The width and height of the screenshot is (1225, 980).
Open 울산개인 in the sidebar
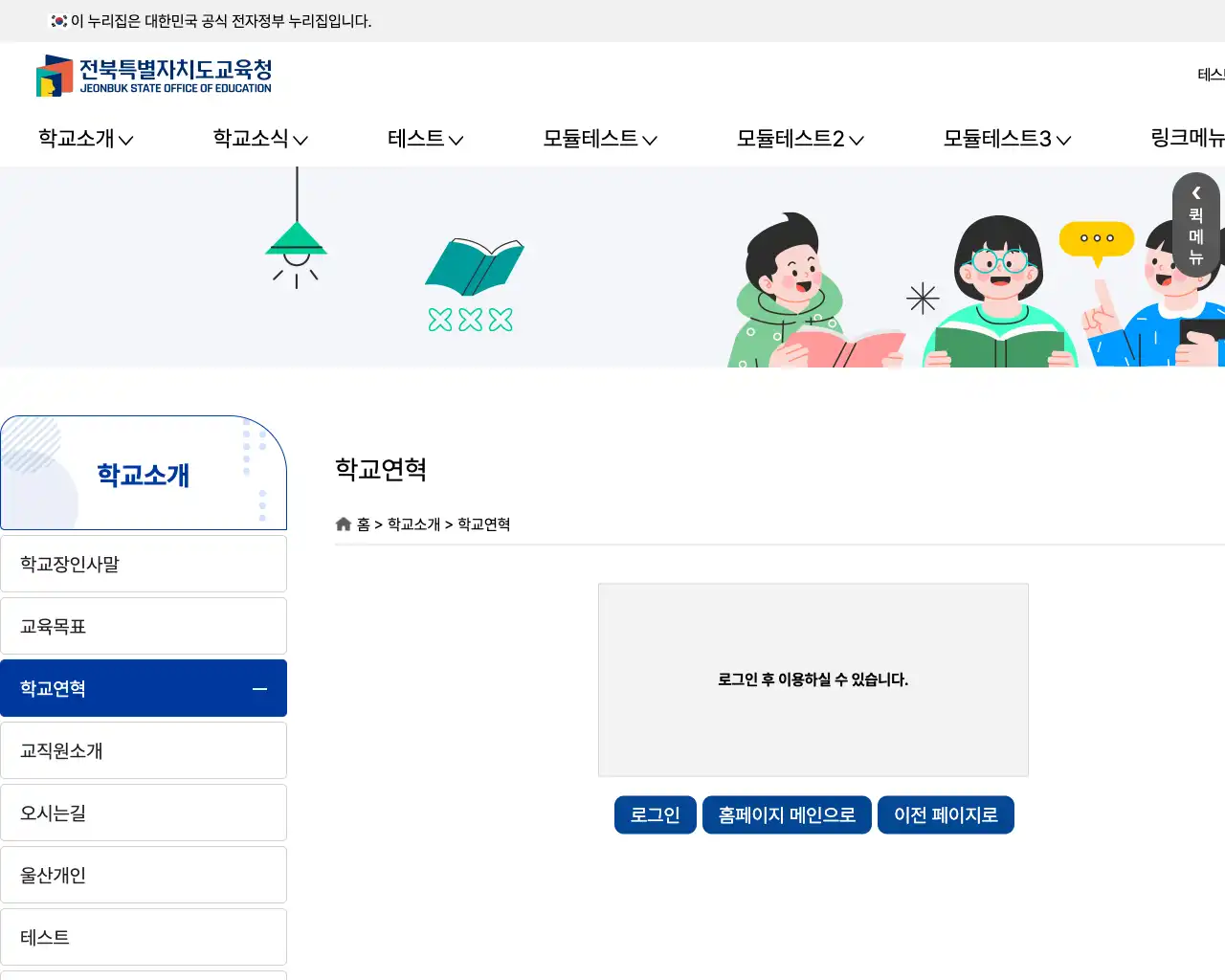point(144,875)
